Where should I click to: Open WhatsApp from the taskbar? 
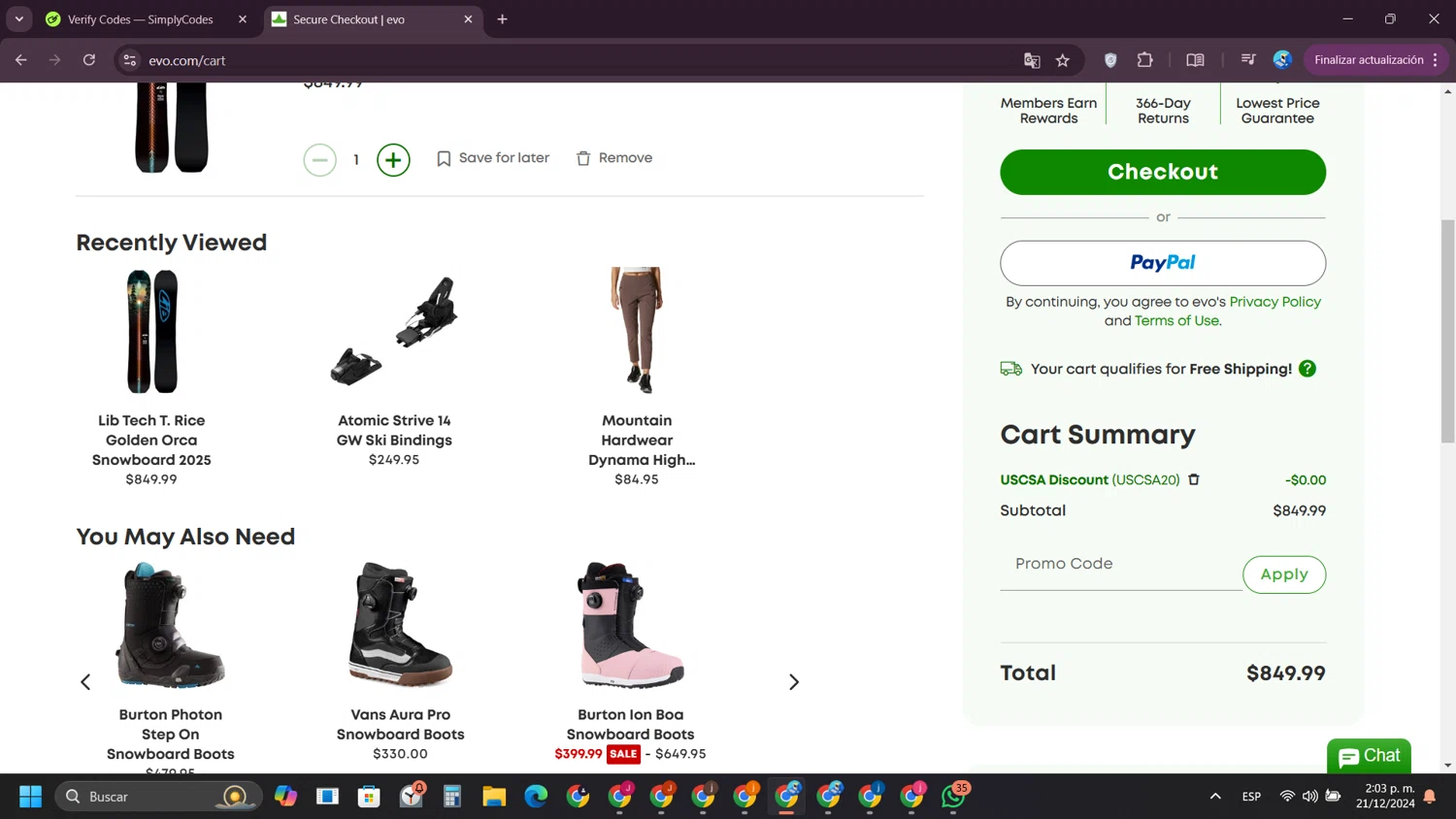click(x=953, y=797)
